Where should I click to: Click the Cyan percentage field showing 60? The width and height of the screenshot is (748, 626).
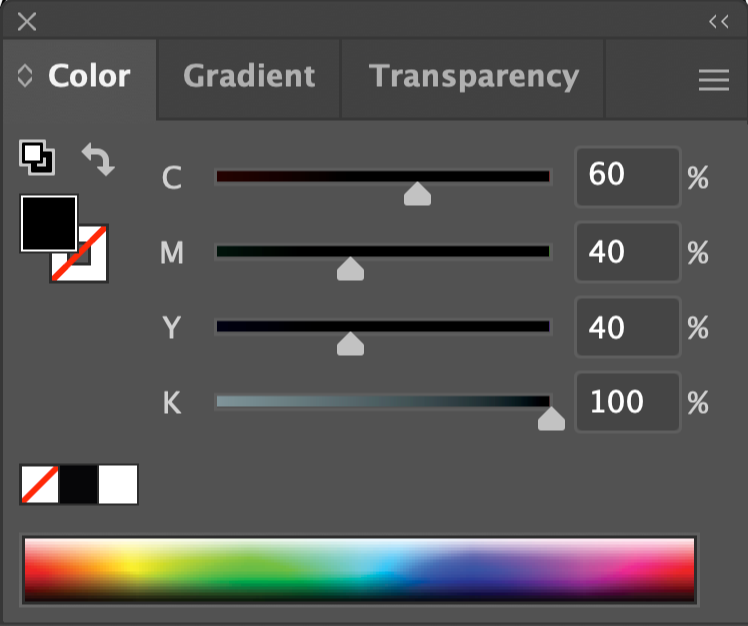click(626, 176)
